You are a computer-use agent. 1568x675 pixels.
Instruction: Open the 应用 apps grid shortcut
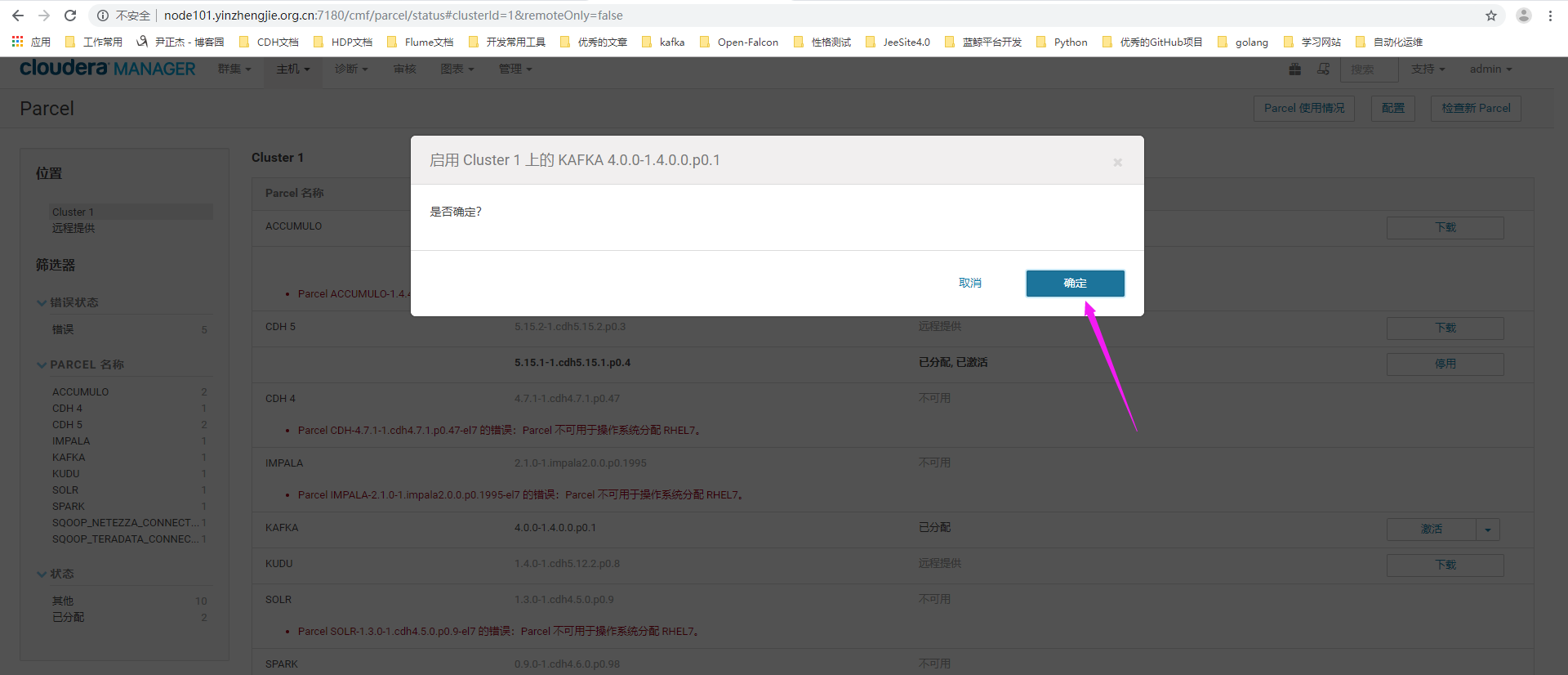click(31, 42)
